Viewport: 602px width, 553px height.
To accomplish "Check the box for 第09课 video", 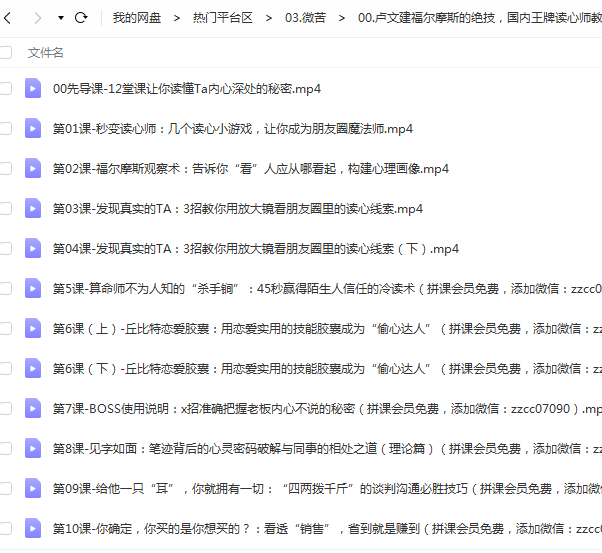I will tap(5, 488).
